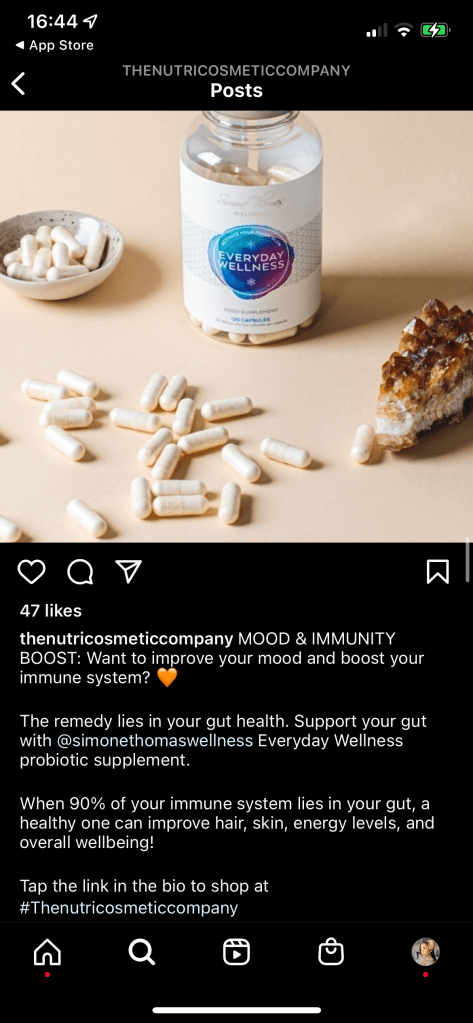Image resolution: width=473 pixels, height=1023 pixels.
Task: Go to the Home feed tab
Action: [x=48, y=953]
